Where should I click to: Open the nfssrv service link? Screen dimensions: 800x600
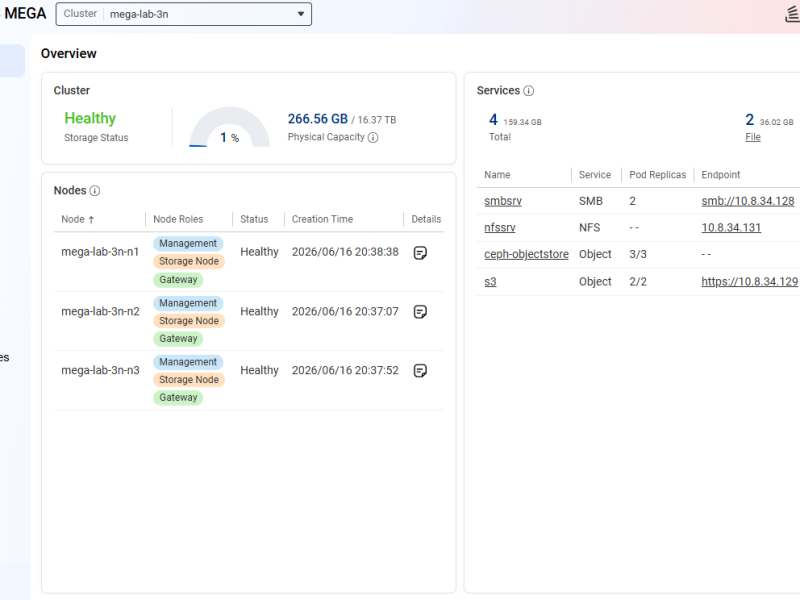[500, 228]
